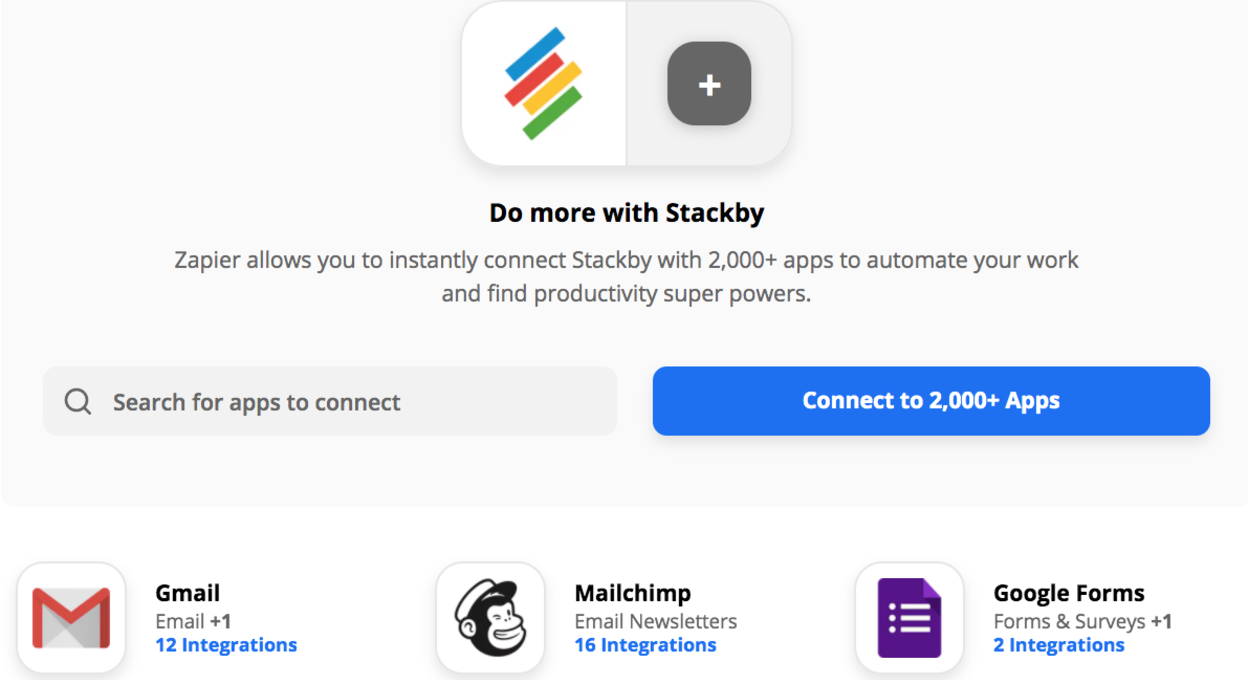This screenshot has height=680, width=1248.
Task: Select the Mailchimp app name
Action: (x=632, y=593)
